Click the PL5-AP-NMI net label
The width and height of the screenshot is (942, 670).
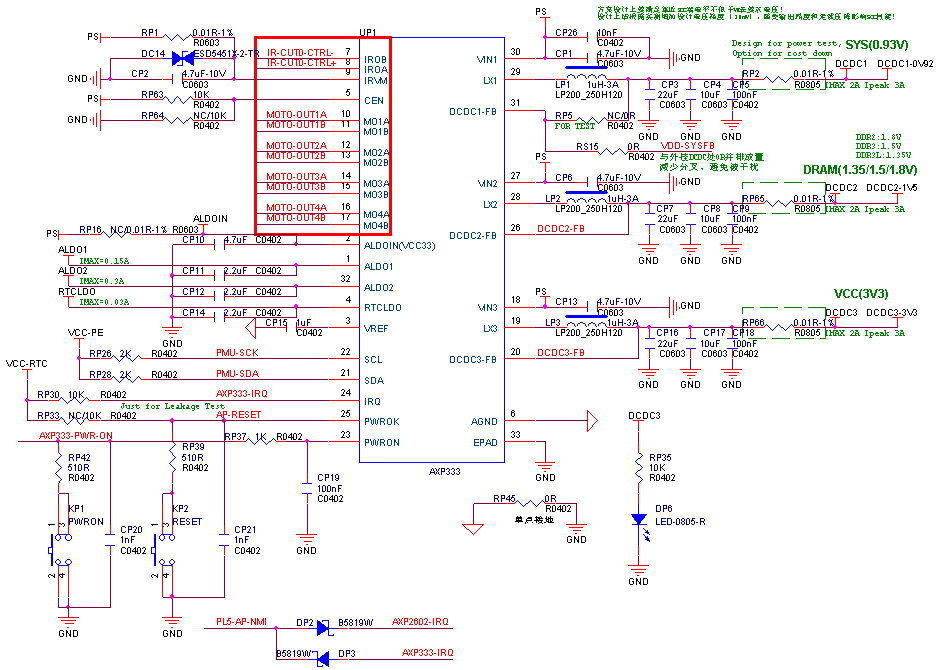241,621
